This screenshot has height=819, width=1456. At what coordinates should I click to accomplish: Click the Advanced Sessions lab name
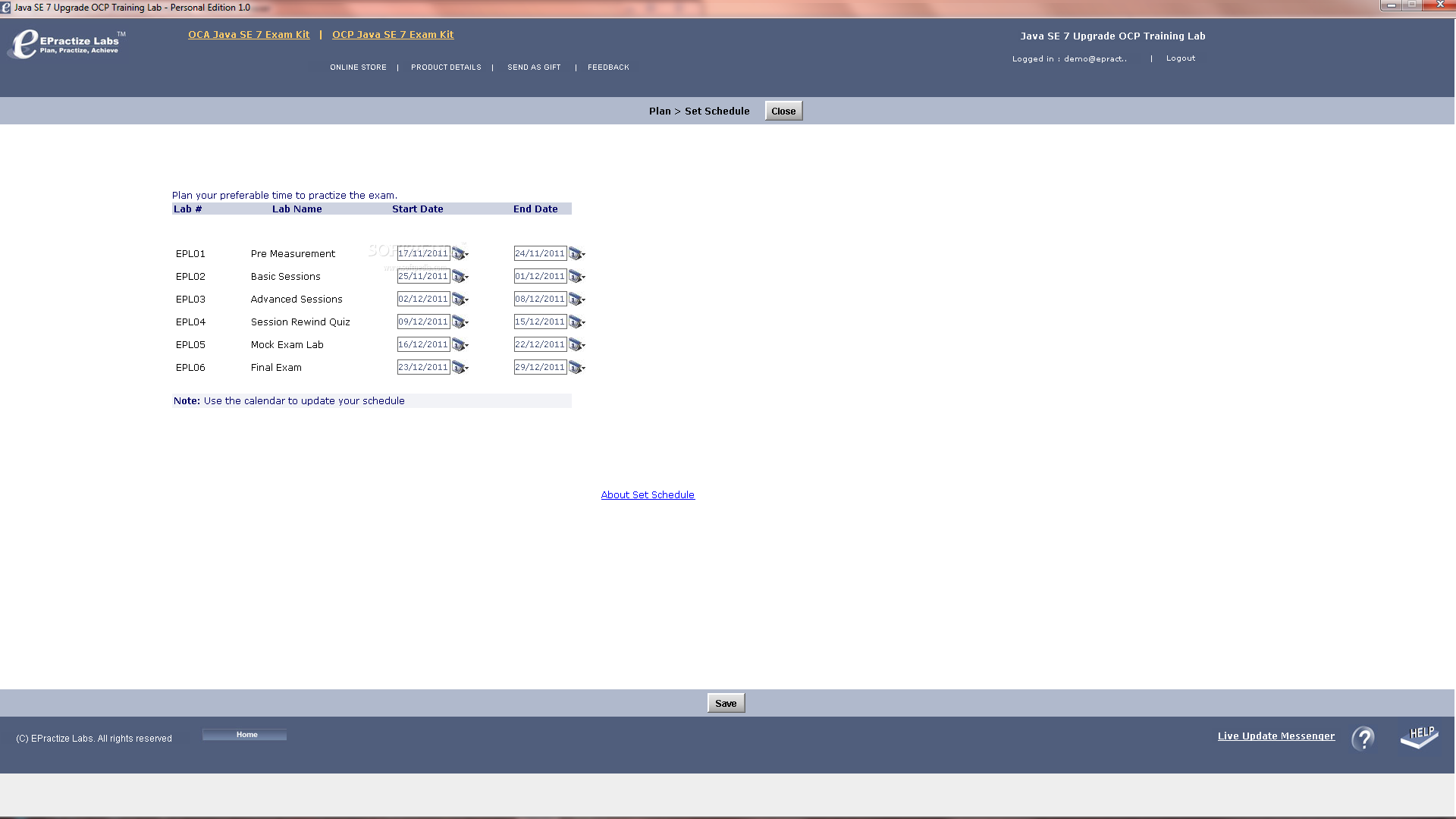coord(297,300)
